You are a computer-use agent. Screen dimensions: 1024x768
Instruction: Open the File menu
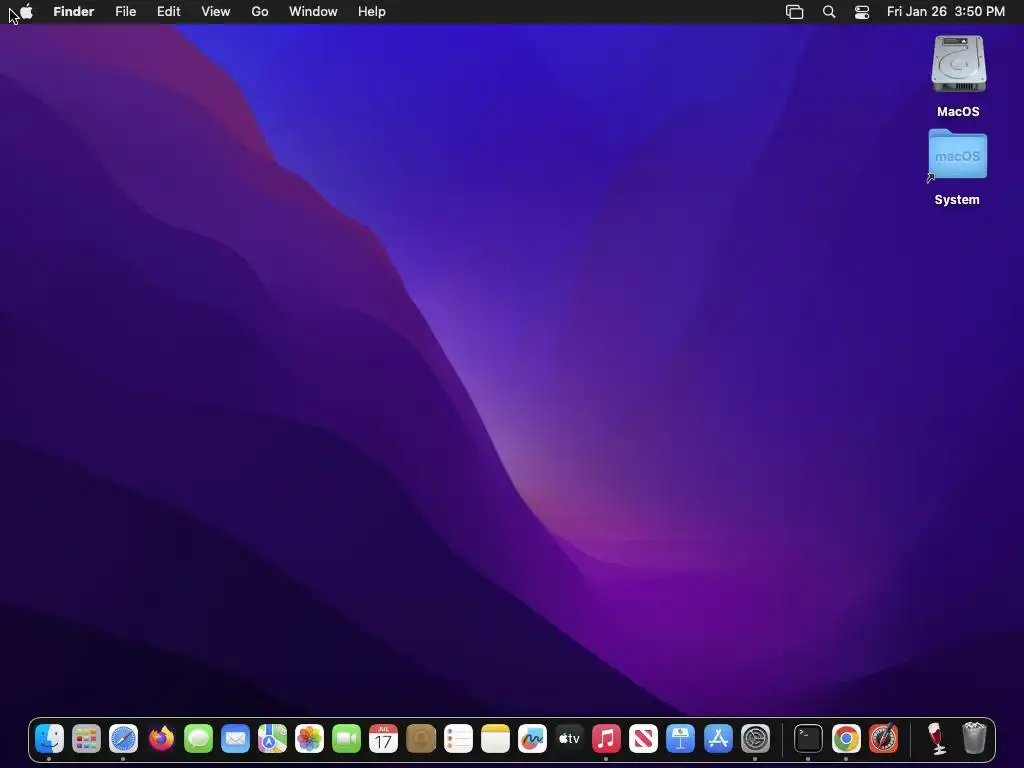(x=125, y=12)
